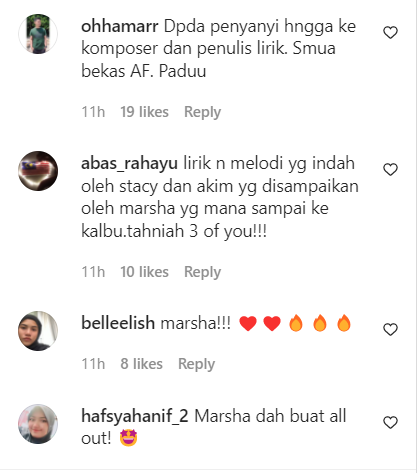Click the 11h timestamp on ohhamarr's comment

coord(93,112)
